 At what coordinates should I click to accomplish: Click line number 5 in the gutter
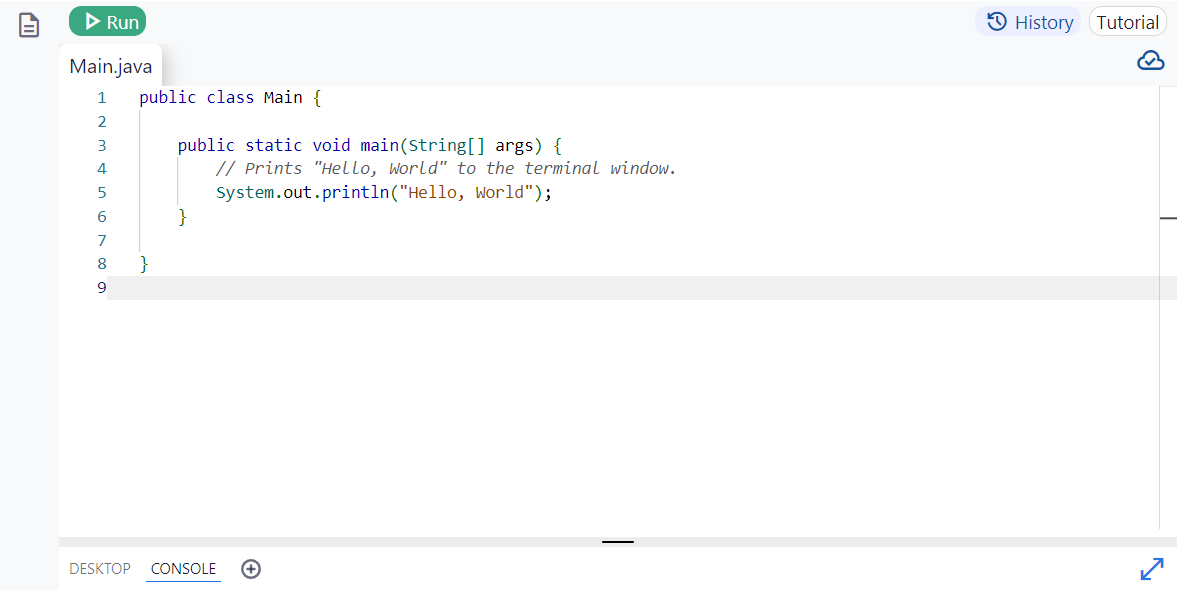point(101,192)
